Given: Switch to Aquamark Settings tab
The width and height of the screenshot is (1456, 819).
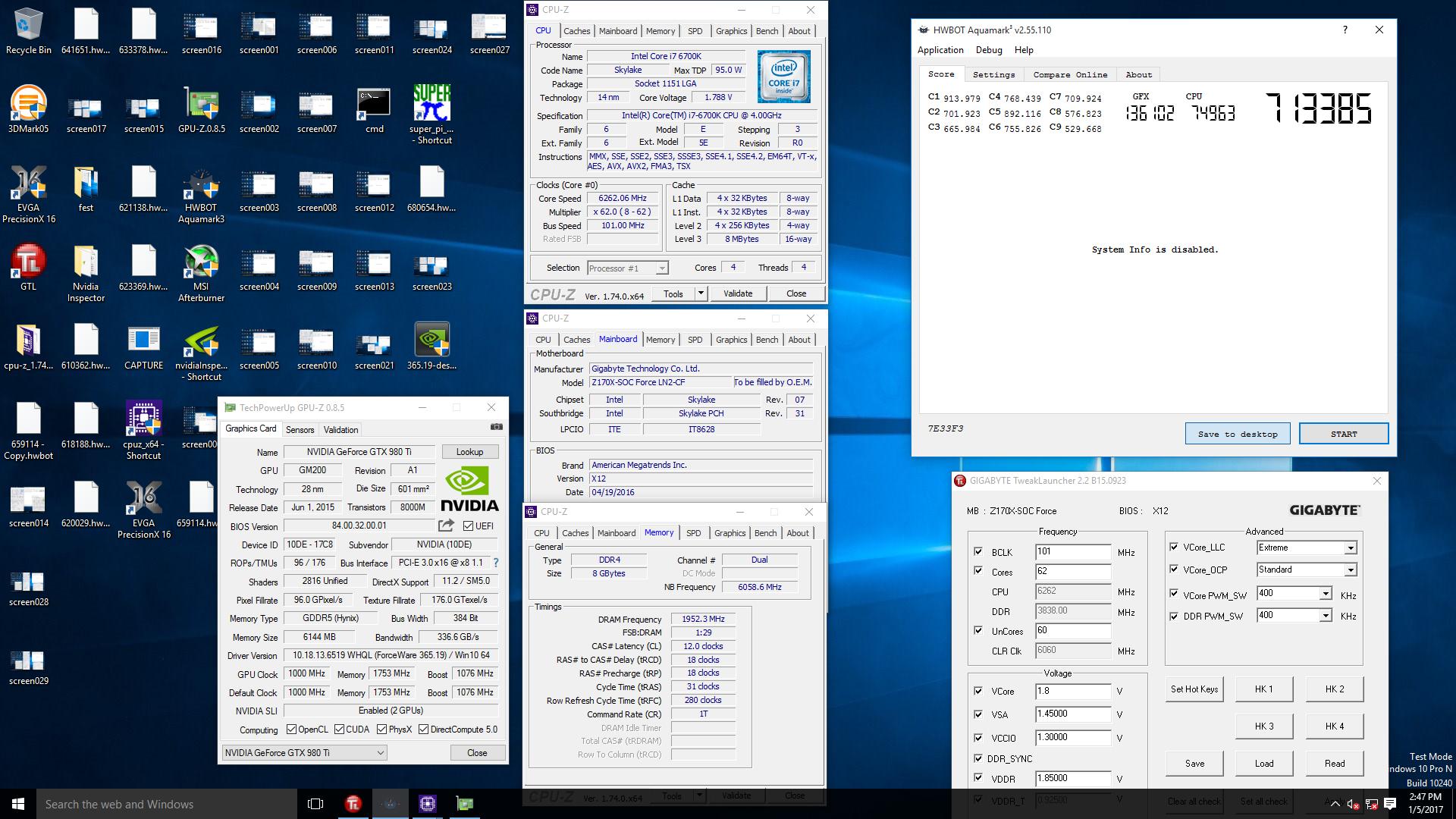Looking at the screenshot, I should (993, 74).
